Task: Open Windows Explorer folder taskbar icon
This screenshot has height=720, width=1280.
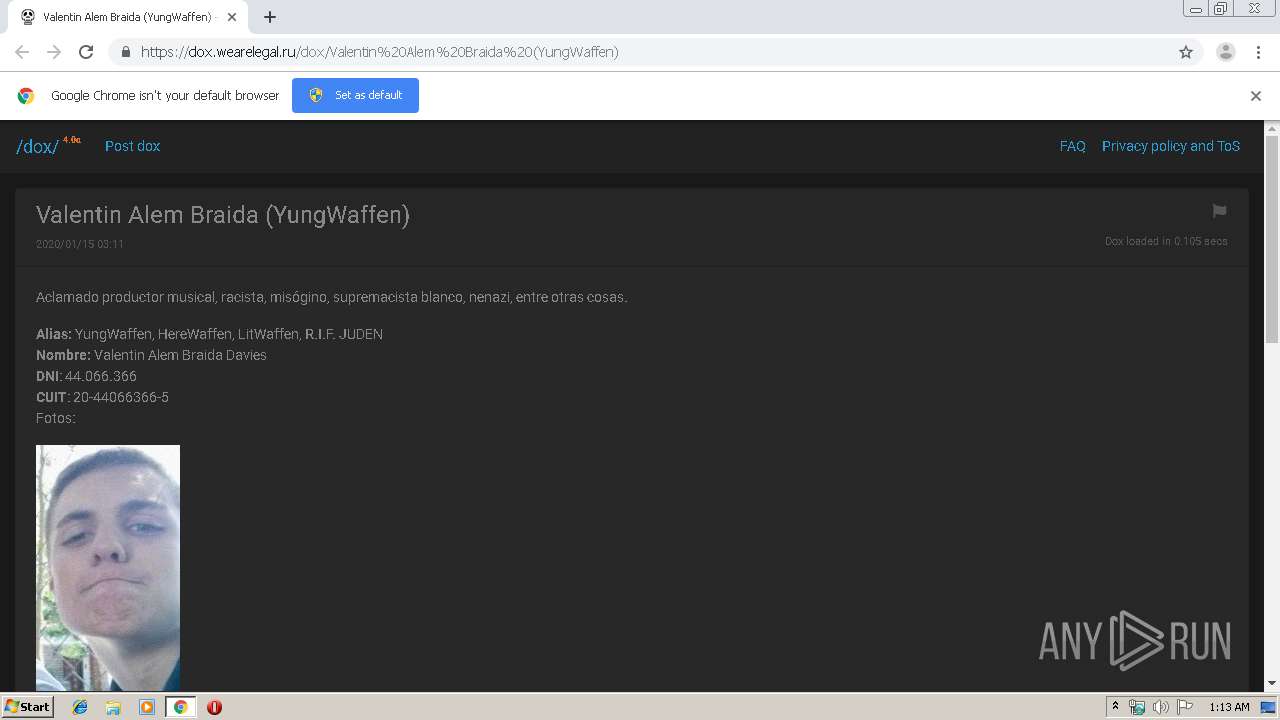Action: pos(113,707)
